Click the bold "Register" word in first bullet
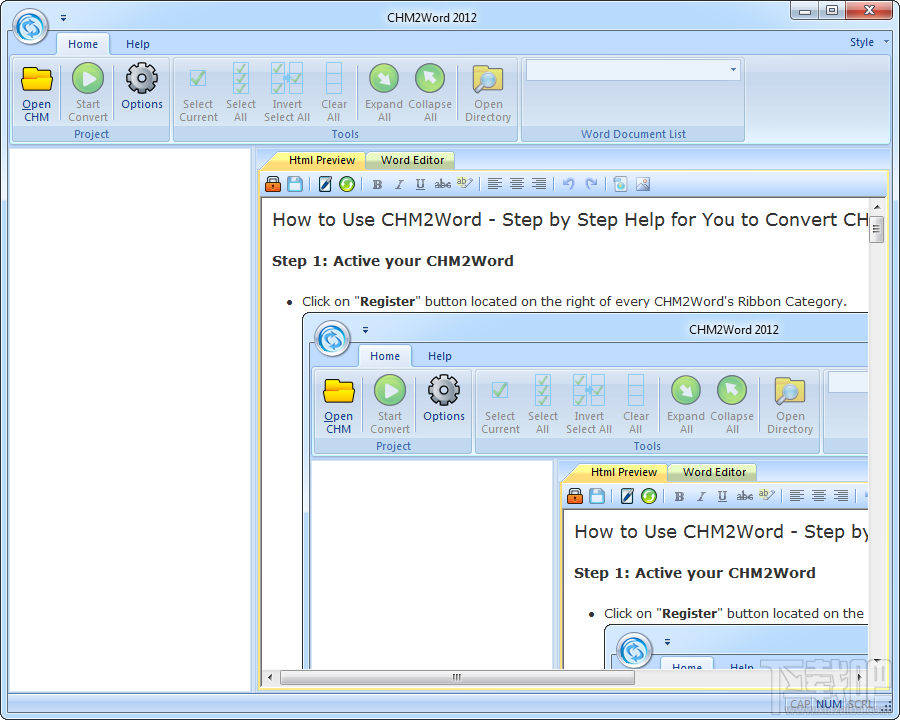The width and height of the screenshot is (900, 720). (x=387, y=301)
